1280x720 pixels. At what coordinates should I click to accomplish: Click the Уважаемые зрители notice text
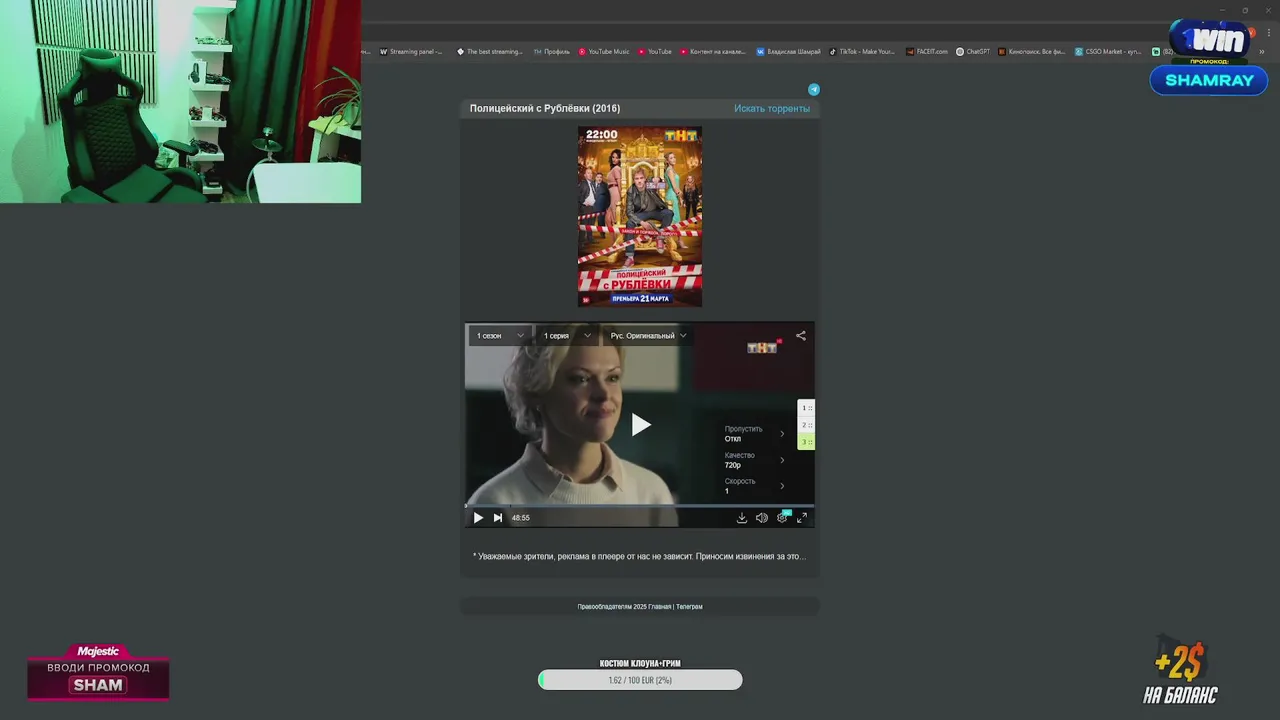[639, 556]
